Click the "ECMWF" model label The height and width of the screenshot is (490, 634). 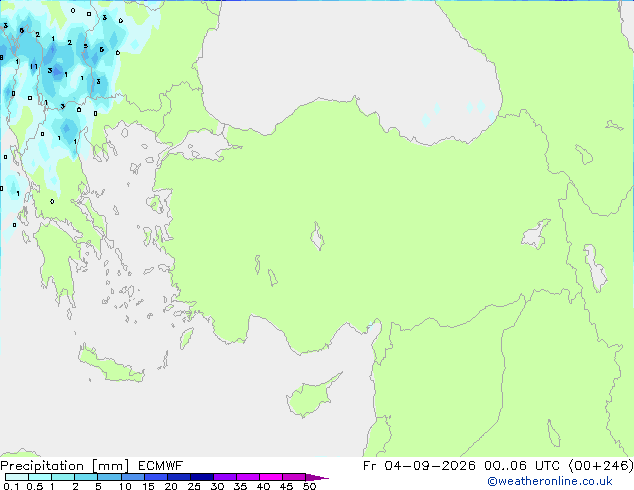tap(161, 466)
